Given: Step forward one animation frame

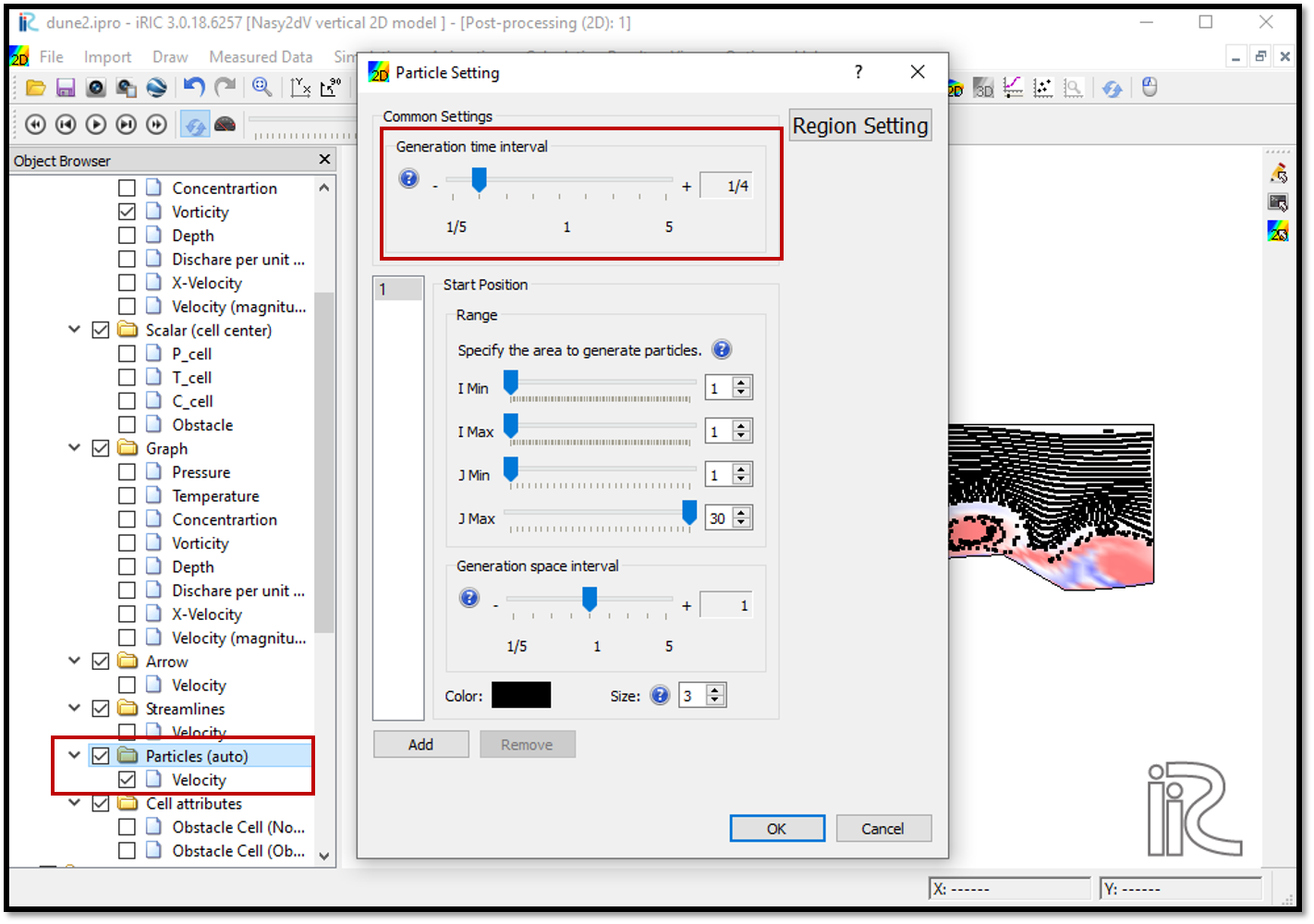Looking at the screenshot, I should (x=127, y=124).
